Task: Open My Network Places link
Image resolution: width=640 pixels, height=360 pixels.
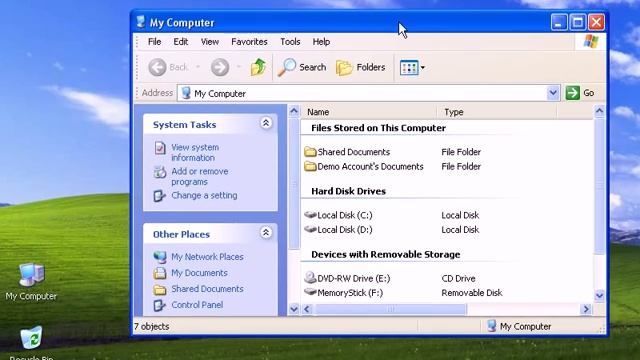Action: (x=207, y=257)
